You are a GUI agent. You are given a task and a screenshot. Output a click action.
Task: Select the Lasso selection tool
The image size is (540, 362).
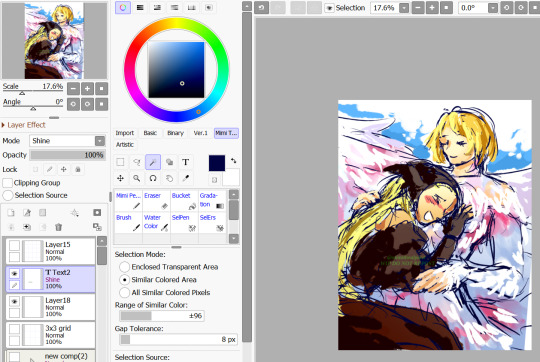tap(137, 162)
